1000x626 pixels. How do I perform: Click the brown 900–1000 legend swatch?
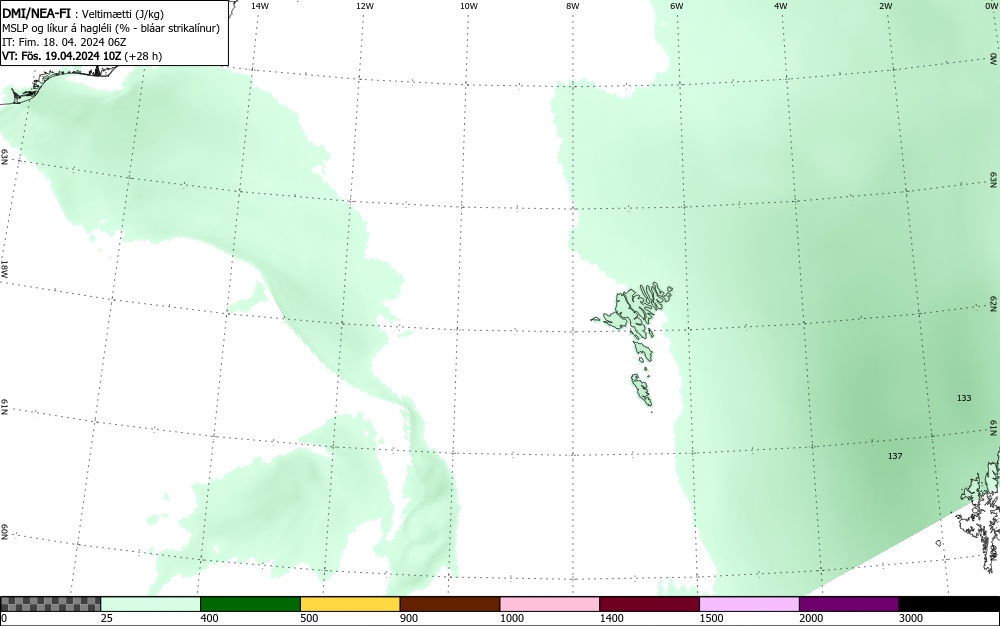(450, 604)
